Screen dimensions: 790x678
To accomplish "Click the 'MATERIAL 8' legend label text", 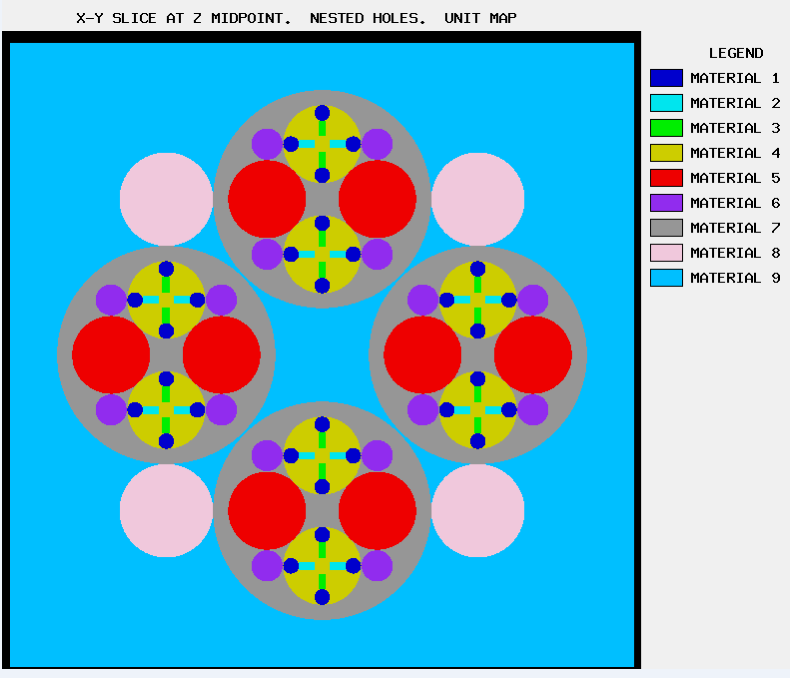I will (x=734, y=253).
